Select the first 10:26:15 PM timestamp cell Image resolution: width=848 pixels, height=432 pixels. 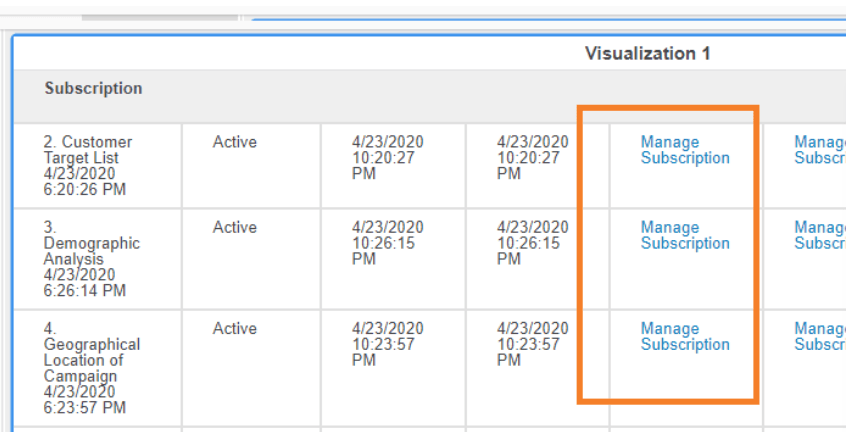(387, 243)
